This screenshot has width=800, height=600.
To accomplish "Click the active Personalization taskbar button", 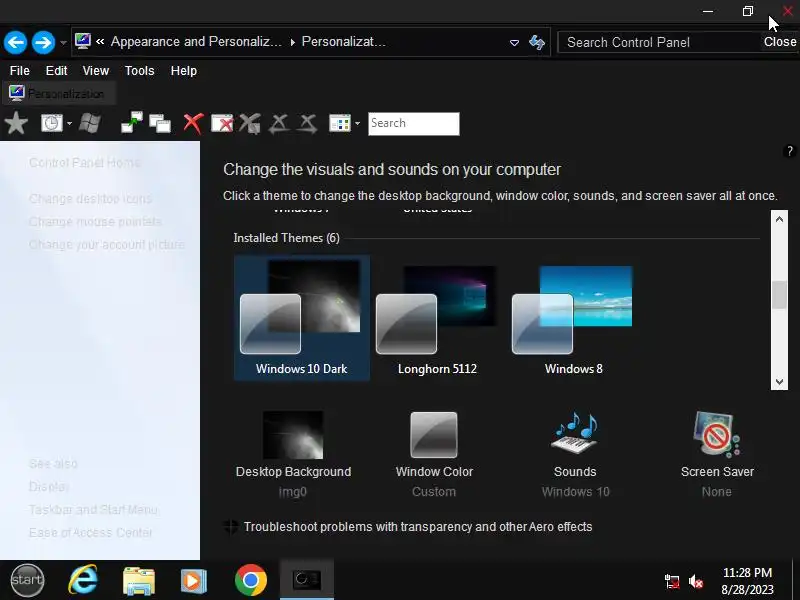I will pyautogui.click(x=307, y=580).
